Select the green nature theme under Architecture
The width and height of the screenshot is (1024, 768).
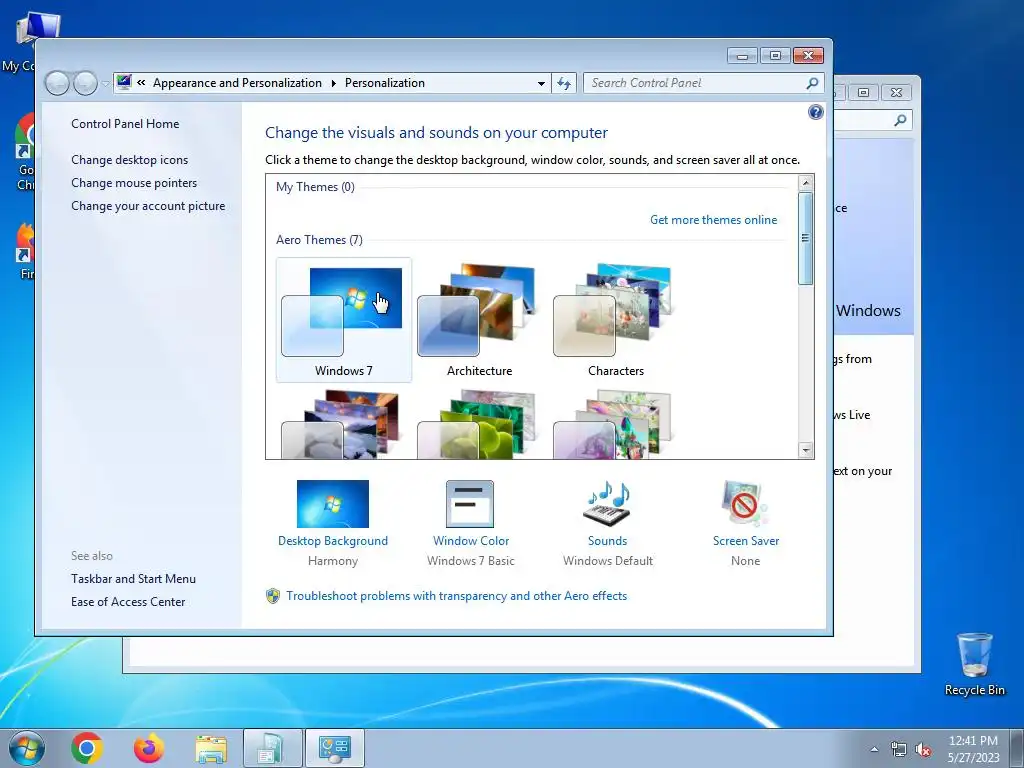click(479, 424)
